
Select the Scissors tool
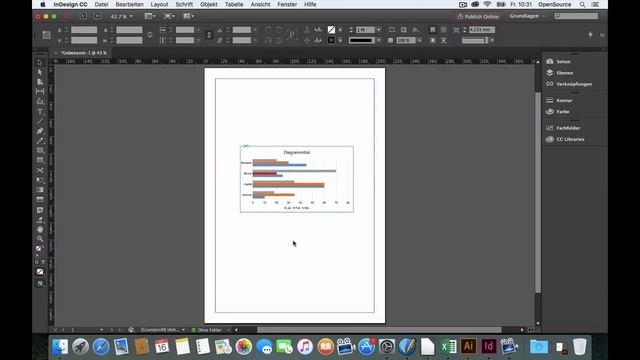40,170
